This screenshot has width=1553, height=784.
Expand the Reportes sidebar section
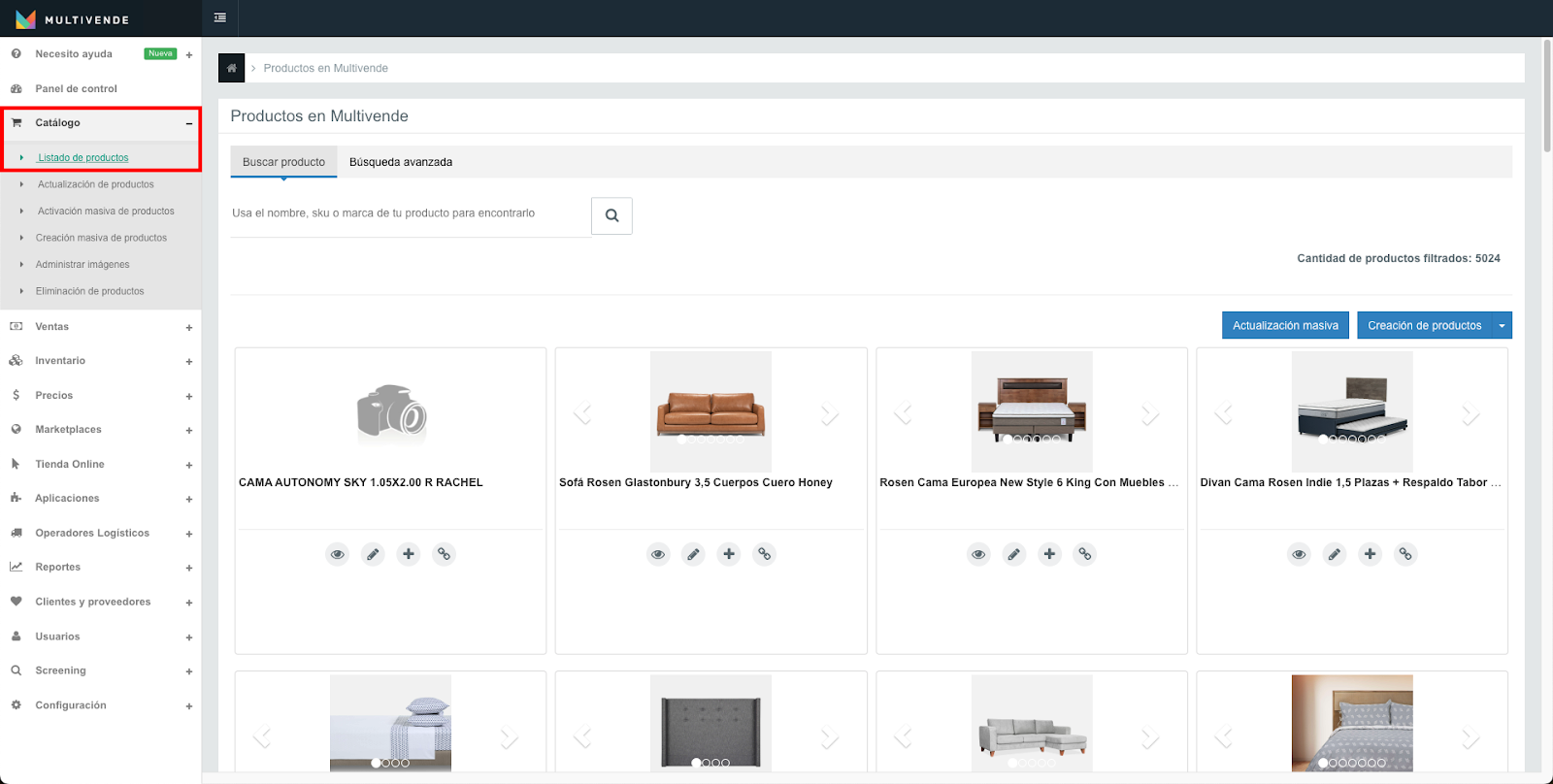tap(189, 569)
